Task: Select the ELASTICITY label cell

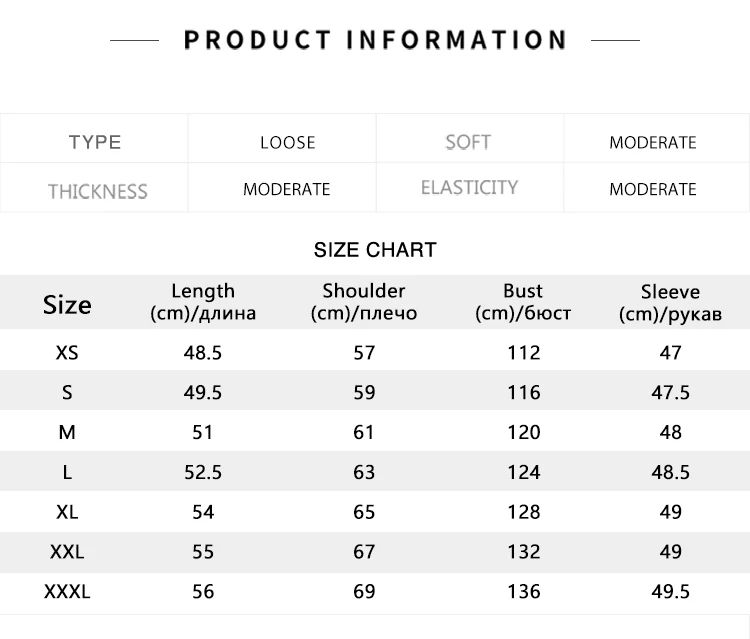Action: (470, 187)
